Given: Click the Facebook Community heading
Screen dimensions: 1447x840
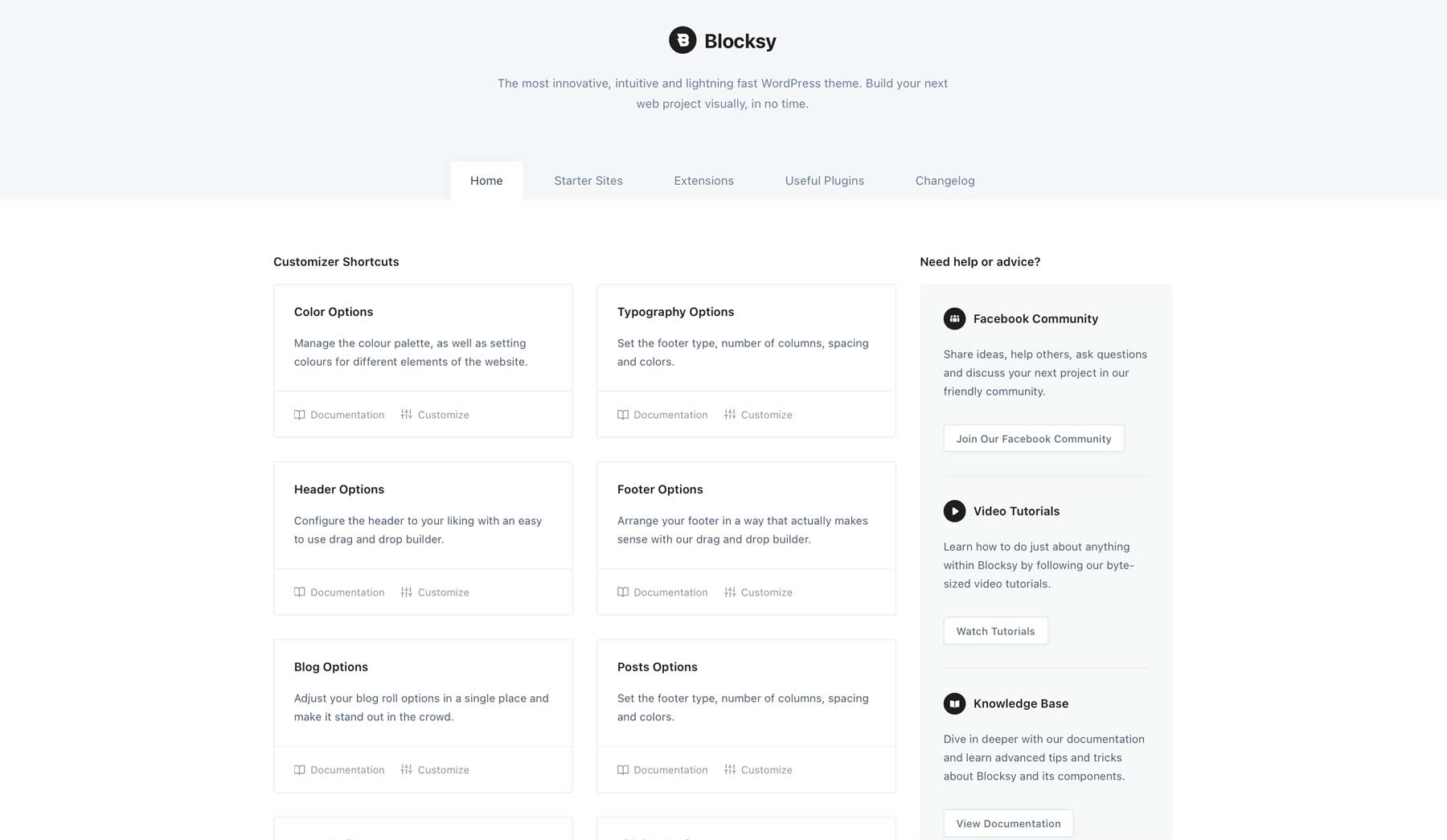Looking at the screenshot, I should (x=1035, y=319).
